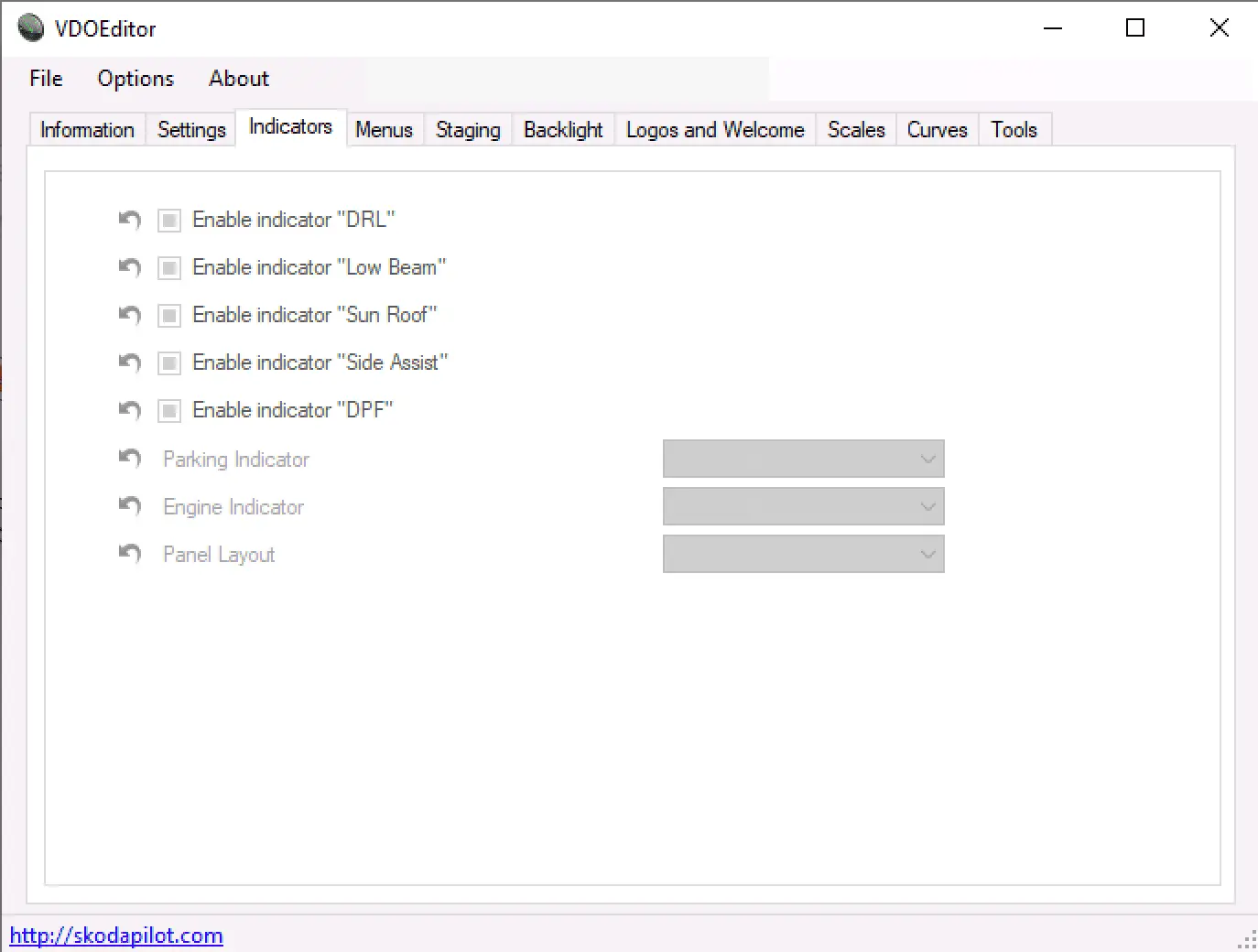
Task: Click the window resize grip in corner
Action: pyautogui.click(x=1247, y=941)
